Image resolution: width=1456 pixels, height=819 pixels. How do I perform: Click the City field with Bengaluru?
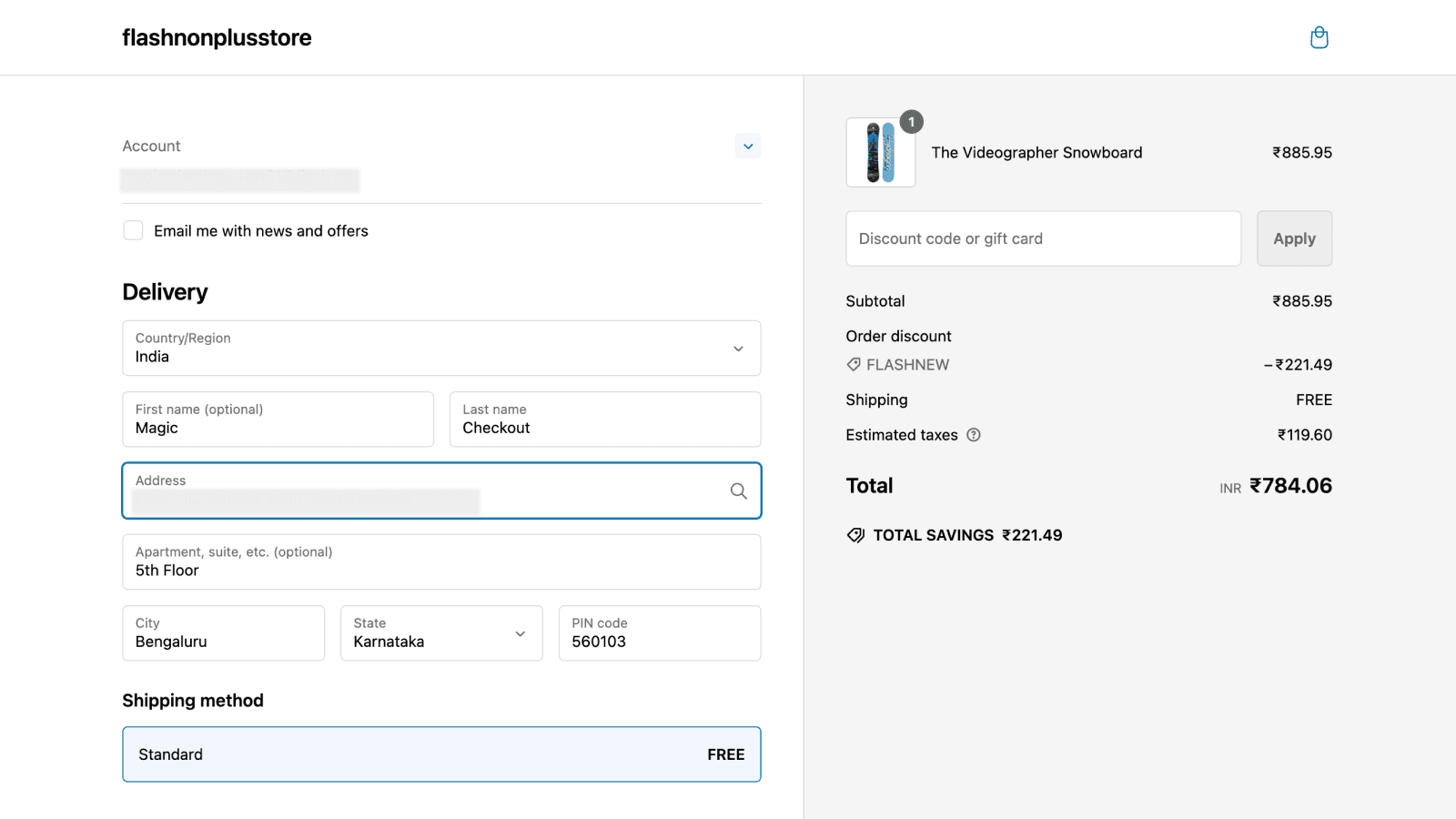tap(223, 633)
